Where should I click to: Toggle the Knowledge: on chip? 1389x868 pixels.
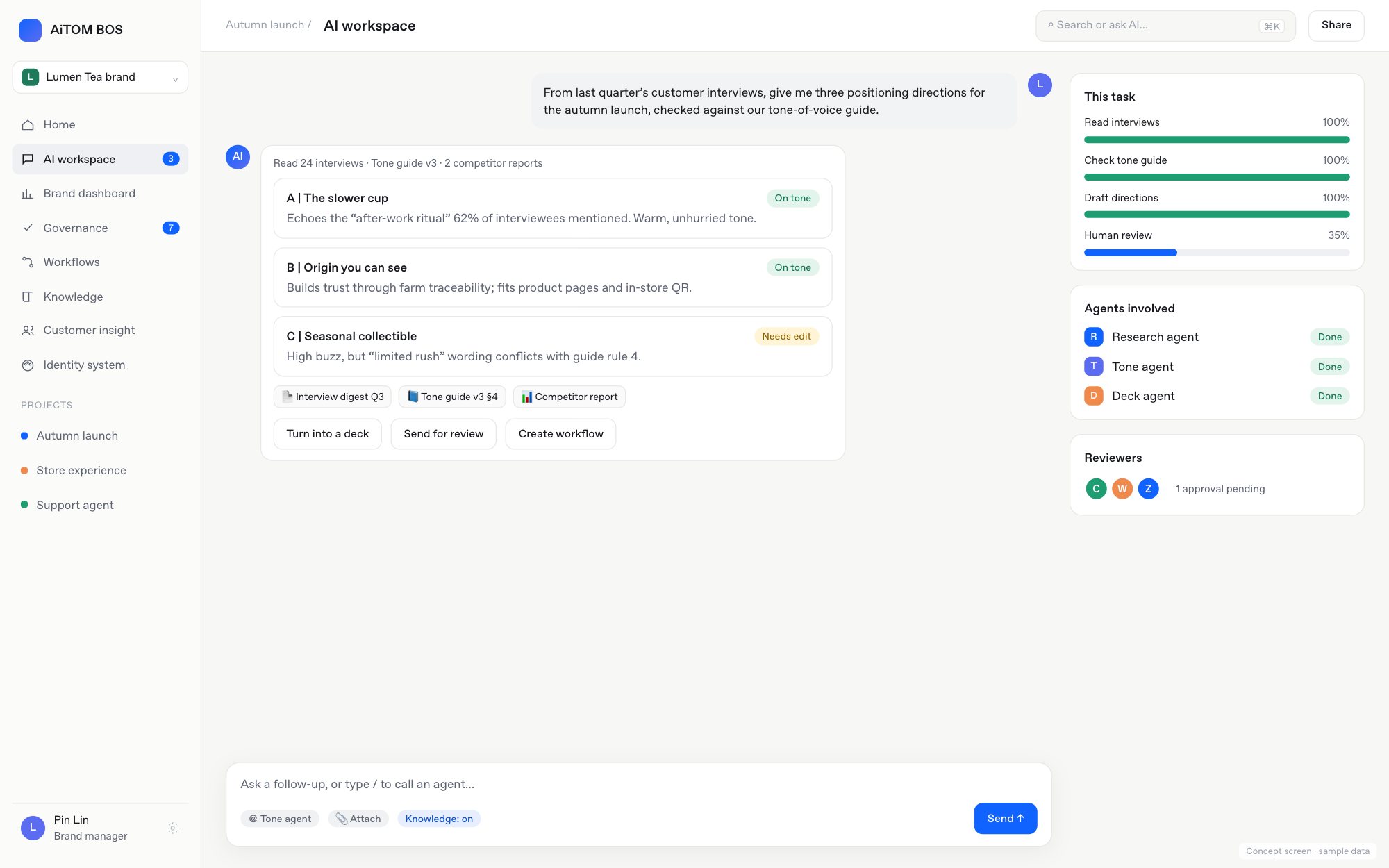point(439,819)
